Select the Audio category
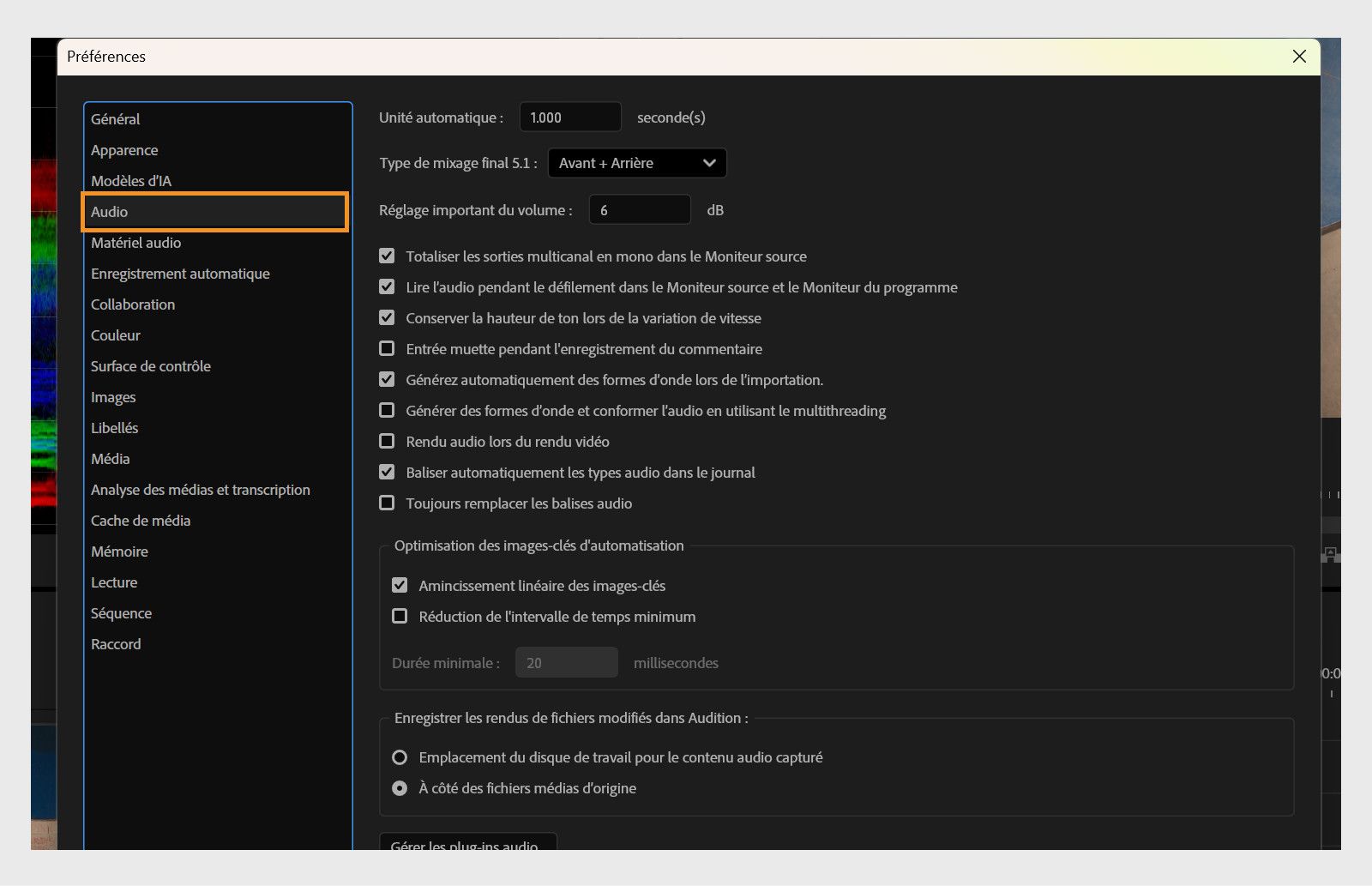The image size is (1372, 886). 214,212
